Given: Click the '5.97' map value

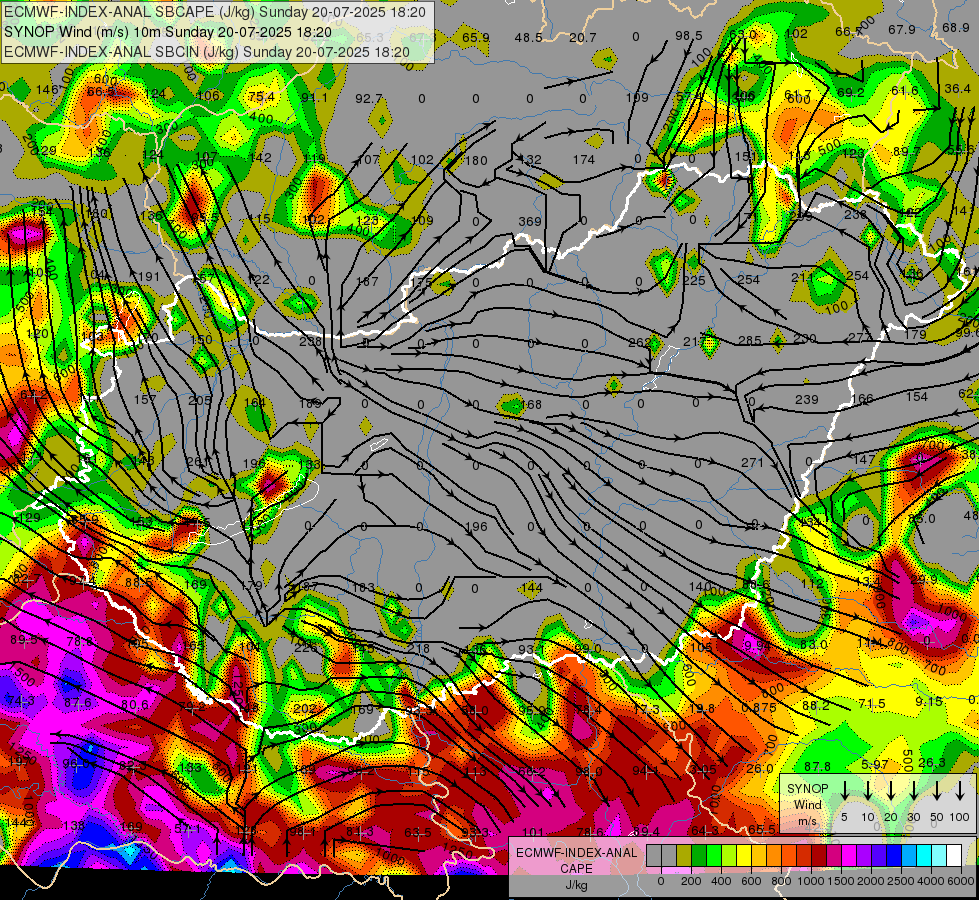Looking at the screenshot, I should coord(874,764).
